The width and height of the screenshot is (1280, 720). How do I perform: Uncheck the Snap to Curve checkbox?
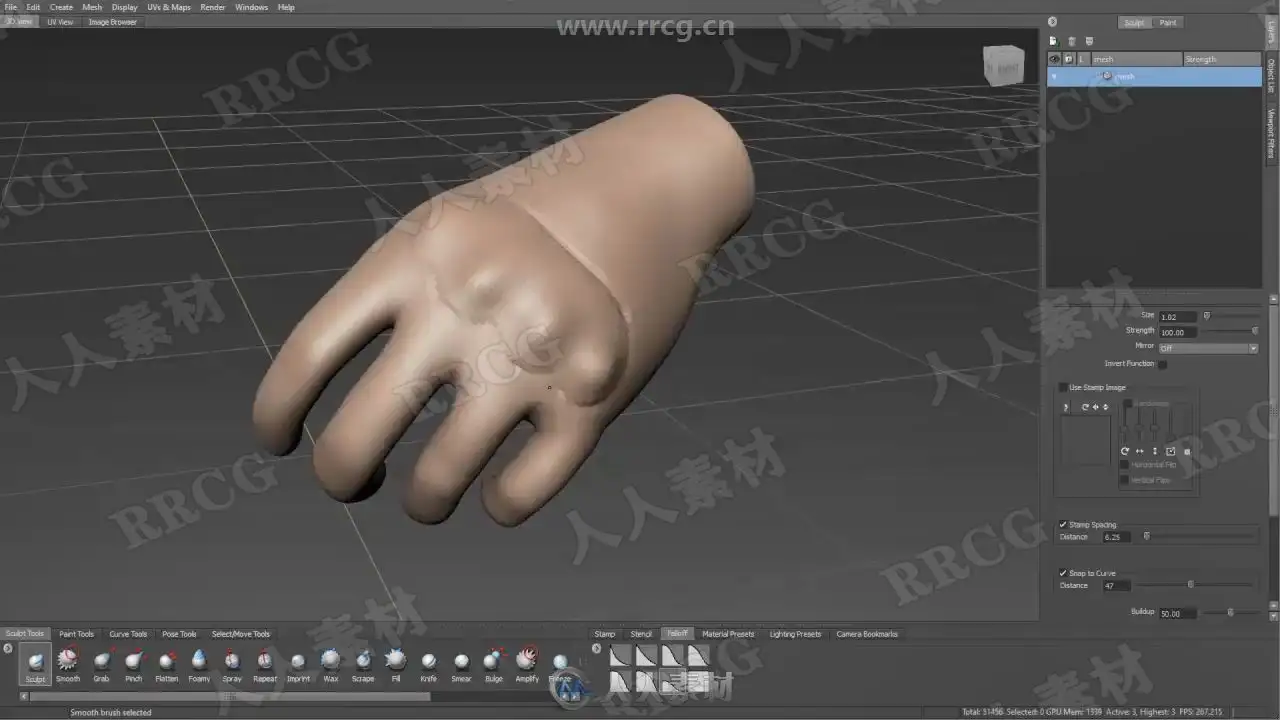pos(1063,573)
